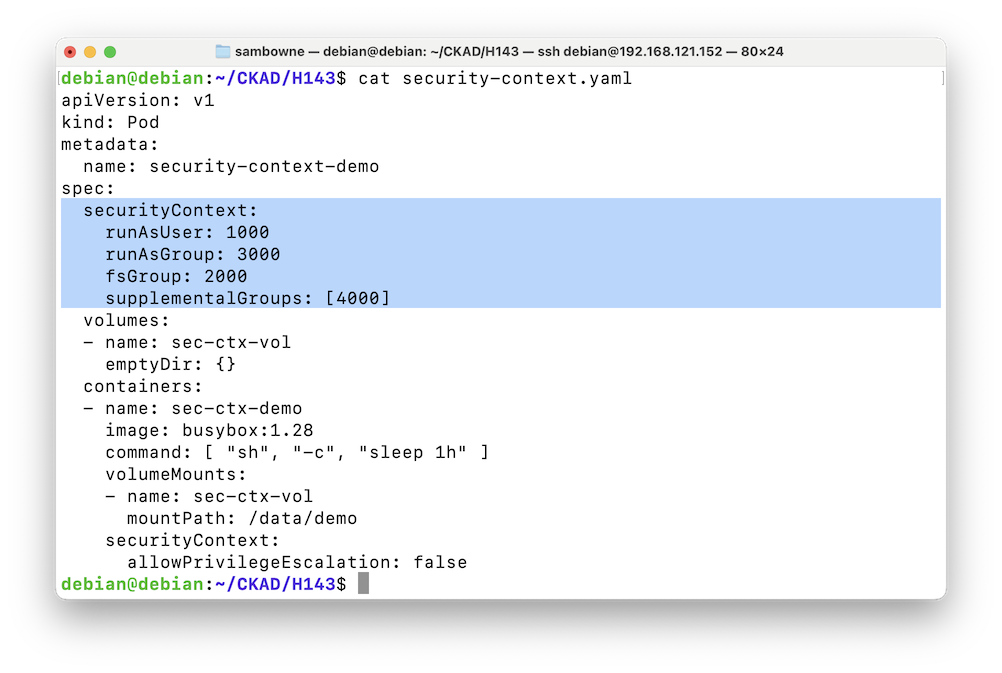This screenshot has width=1002, height=673.
Task: Click the 'supplementalGroups: [4000]' line
Action: click(x=248, y=298)
